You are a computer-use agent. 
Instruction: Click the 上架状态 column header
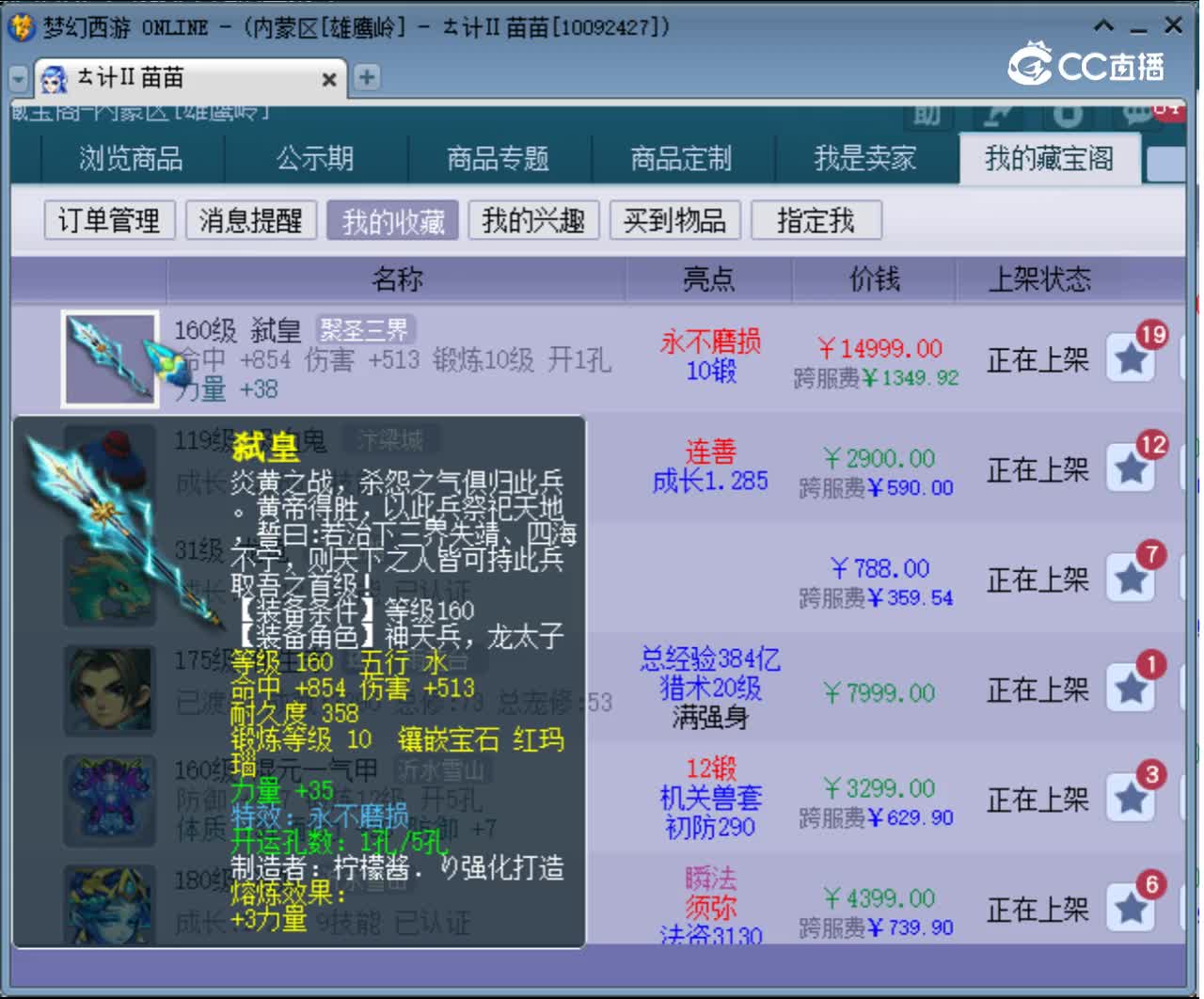(x=1039, y=279)
